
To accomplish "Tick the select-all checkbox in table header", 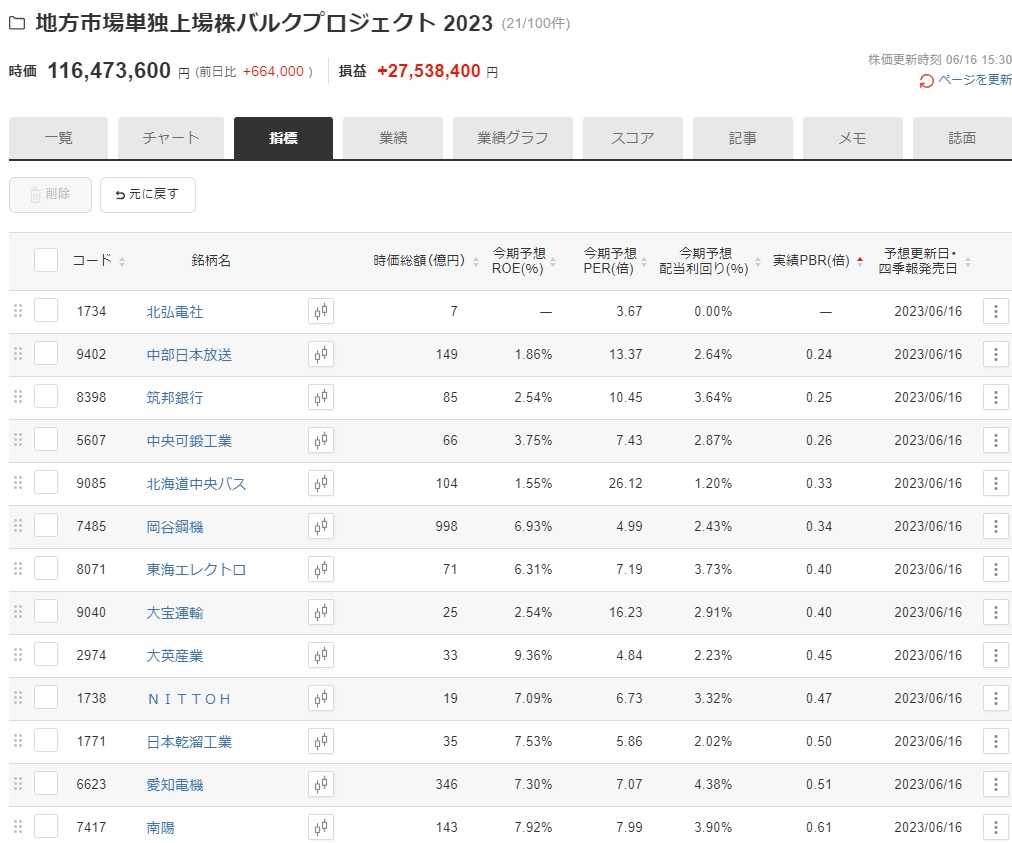I will click(46, 261).
